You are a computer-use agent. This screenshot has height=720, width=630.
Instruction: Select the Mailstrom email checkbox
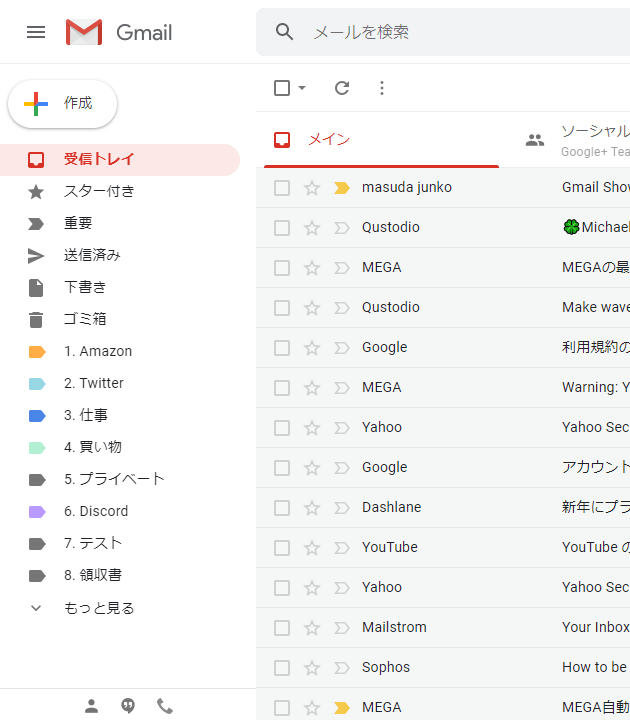tap(282, 628)
